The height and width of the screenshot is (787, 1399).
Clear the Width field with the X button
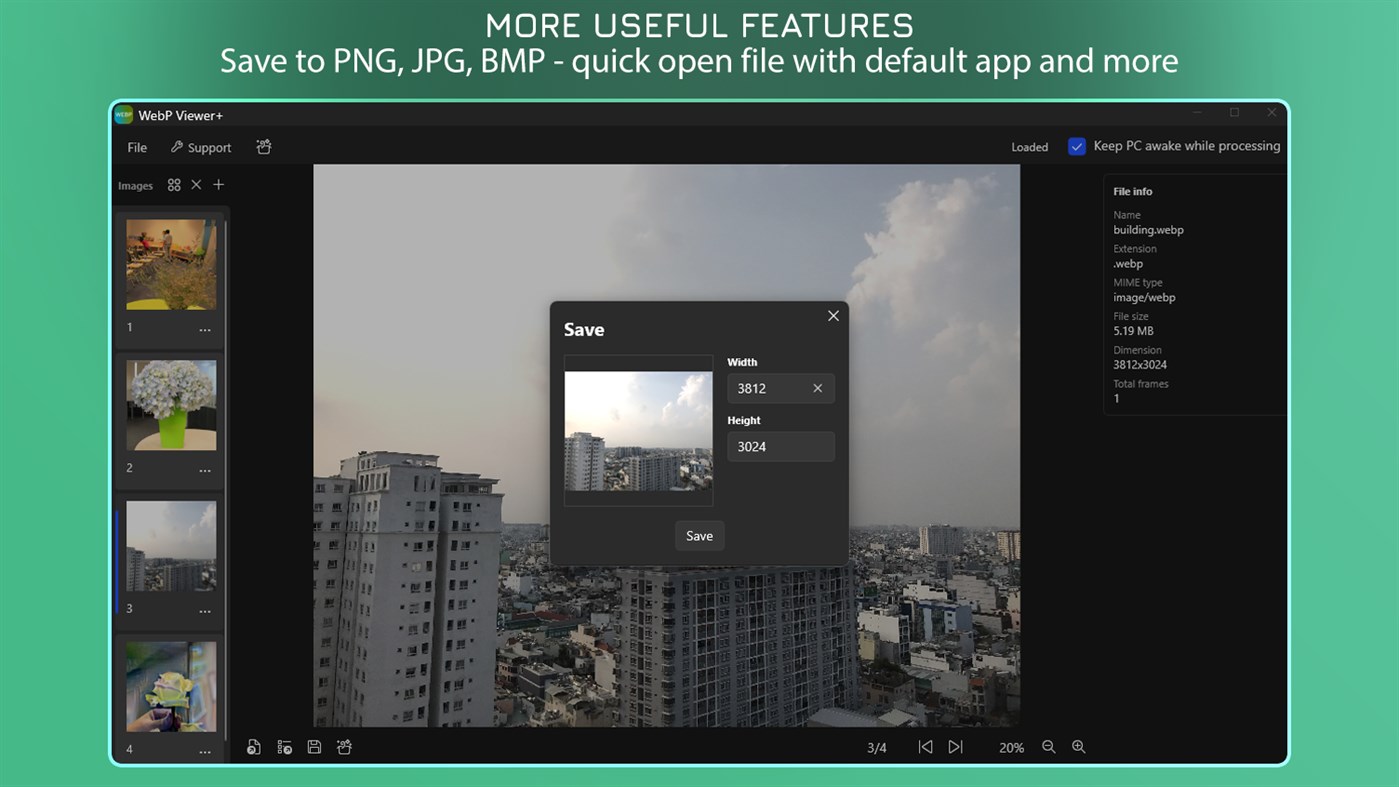817,388
